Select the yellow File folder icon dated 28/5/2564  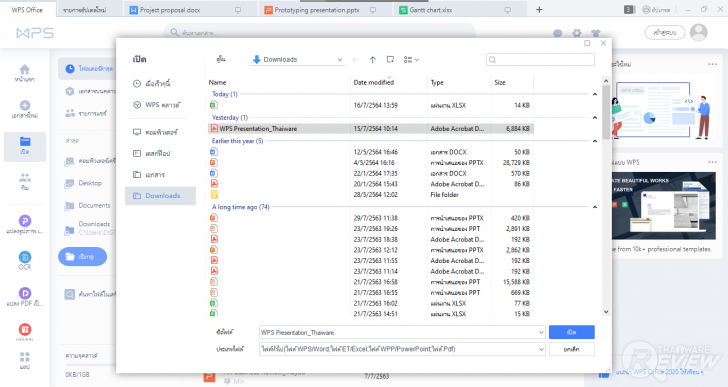pyautogui.click(x=214, y=194)
